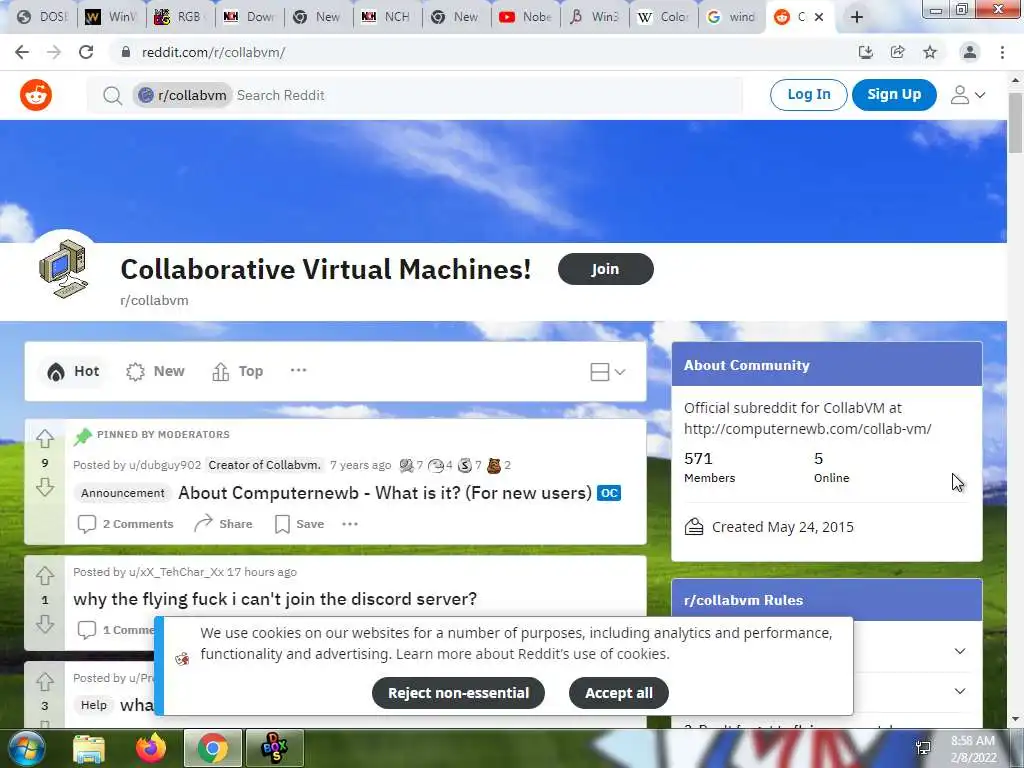
Task: Close the active Reddit tab
Action: point(819,17)
